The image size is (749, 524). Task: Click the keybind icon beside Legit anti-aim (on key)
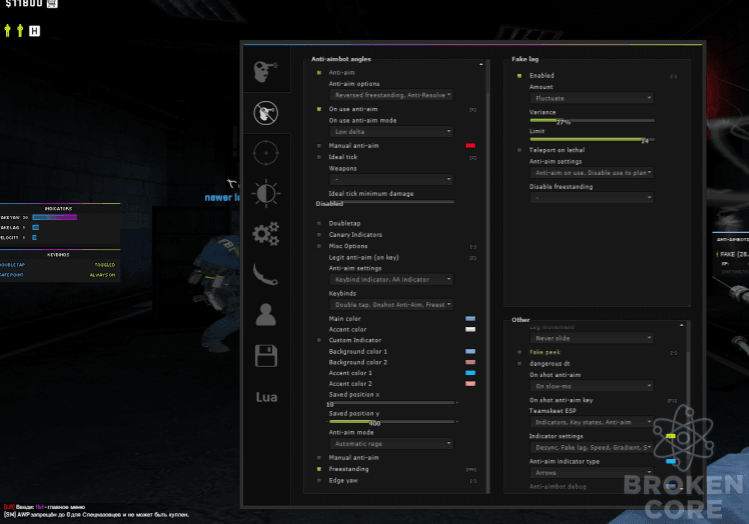click(472, 258)
